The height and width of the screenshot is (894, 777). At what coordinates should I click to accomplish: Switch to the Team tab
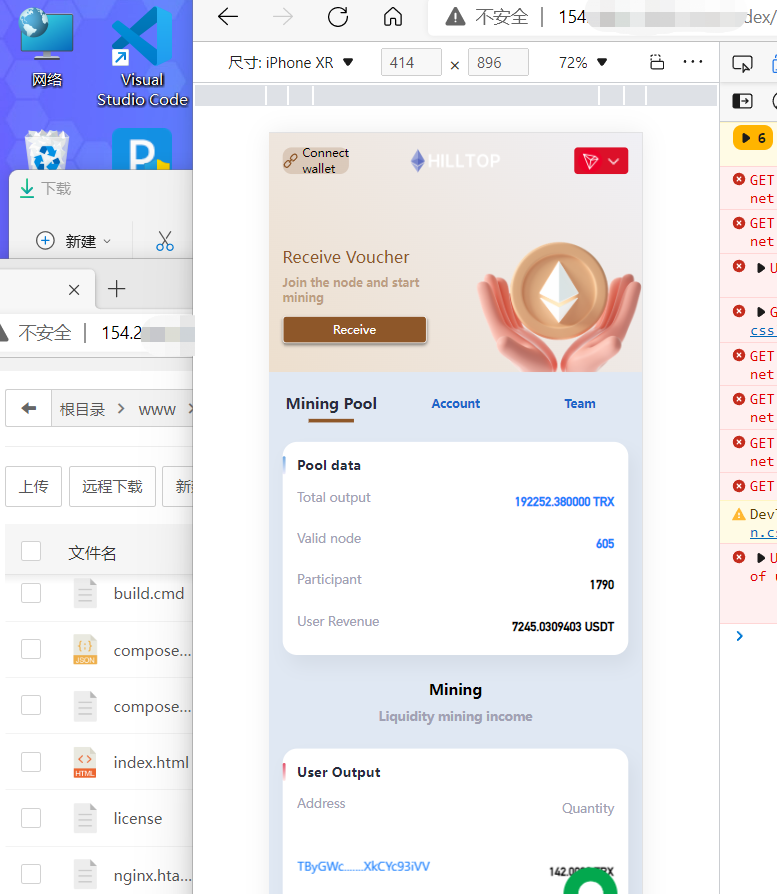point(580,404)
